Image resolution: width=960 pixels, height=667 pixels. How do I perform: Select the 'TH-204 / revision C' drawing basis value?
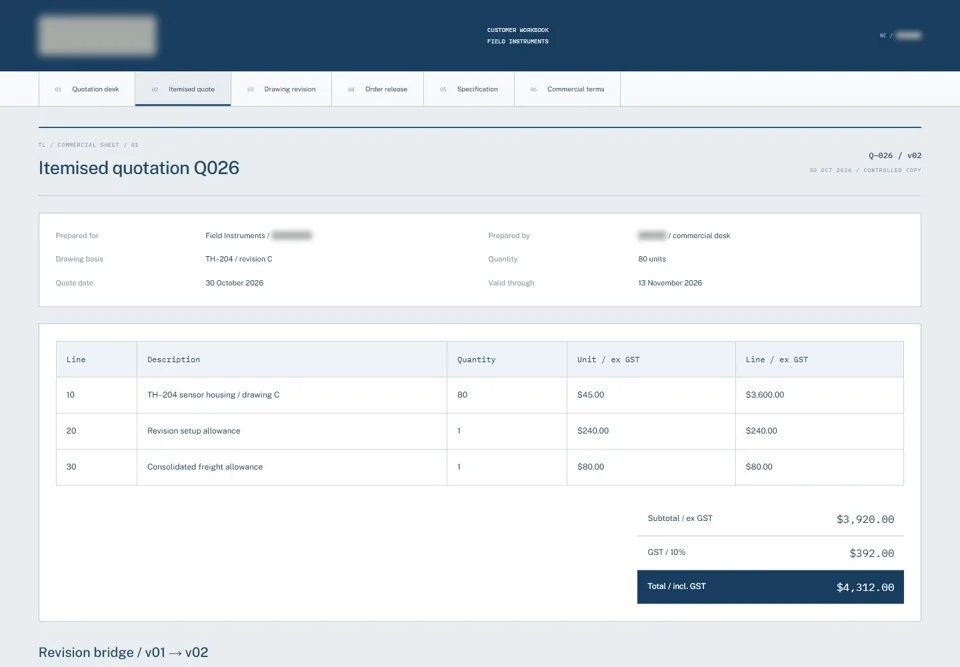[x=239, y=259]
